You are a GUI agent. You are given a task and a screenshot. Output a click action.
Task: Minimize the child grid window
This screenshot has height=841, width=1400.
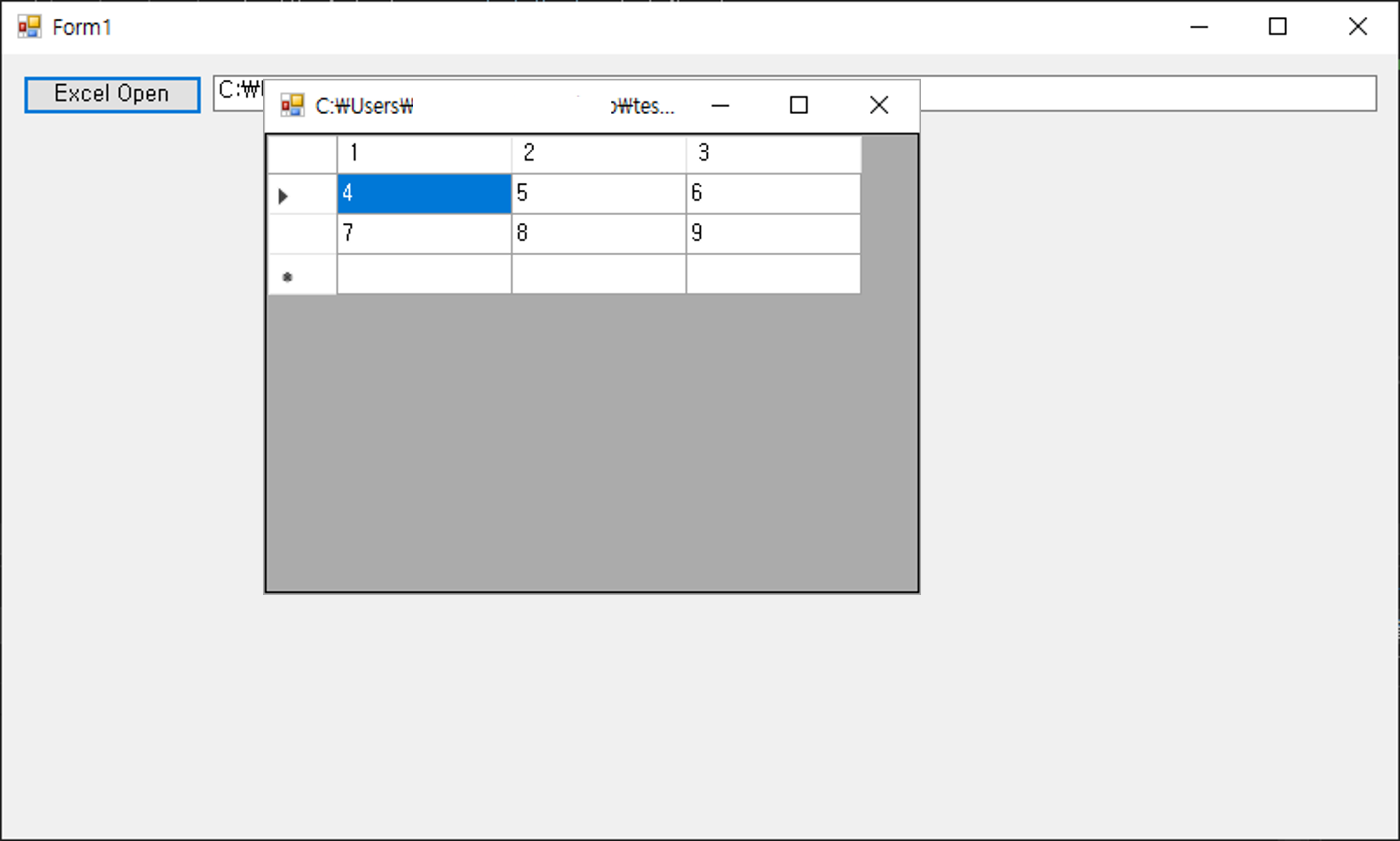tap(720, 106)
